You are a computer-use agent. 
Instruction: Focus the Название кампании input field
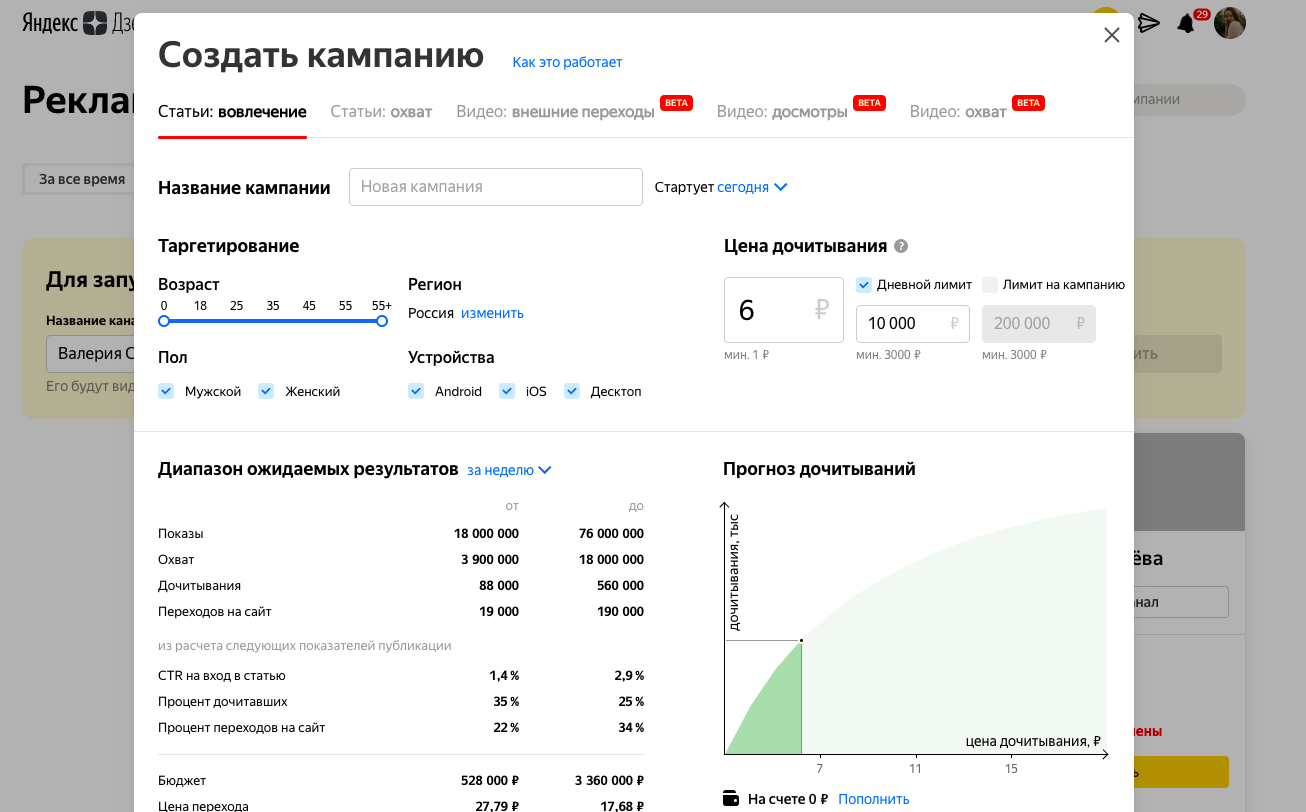495,187
